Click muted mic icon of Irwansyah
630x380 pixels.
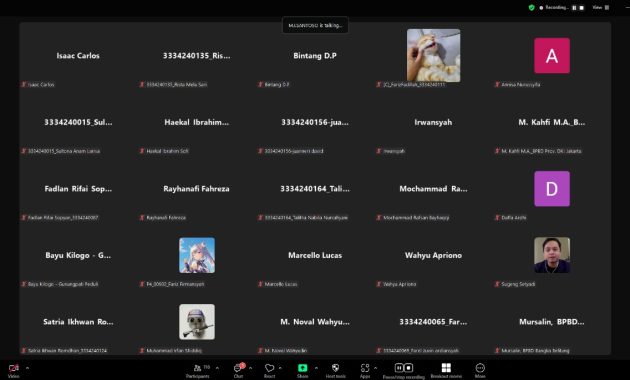click(379, 151)
